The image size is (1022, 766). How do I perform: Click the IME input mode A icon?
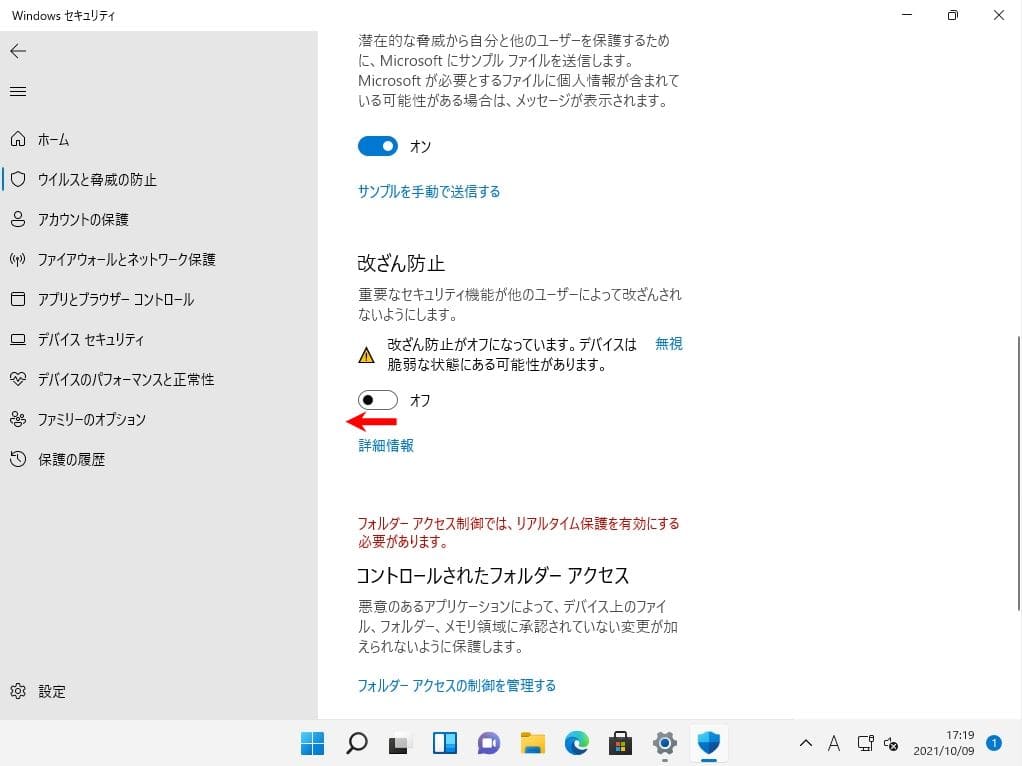(x=834, y=743)
